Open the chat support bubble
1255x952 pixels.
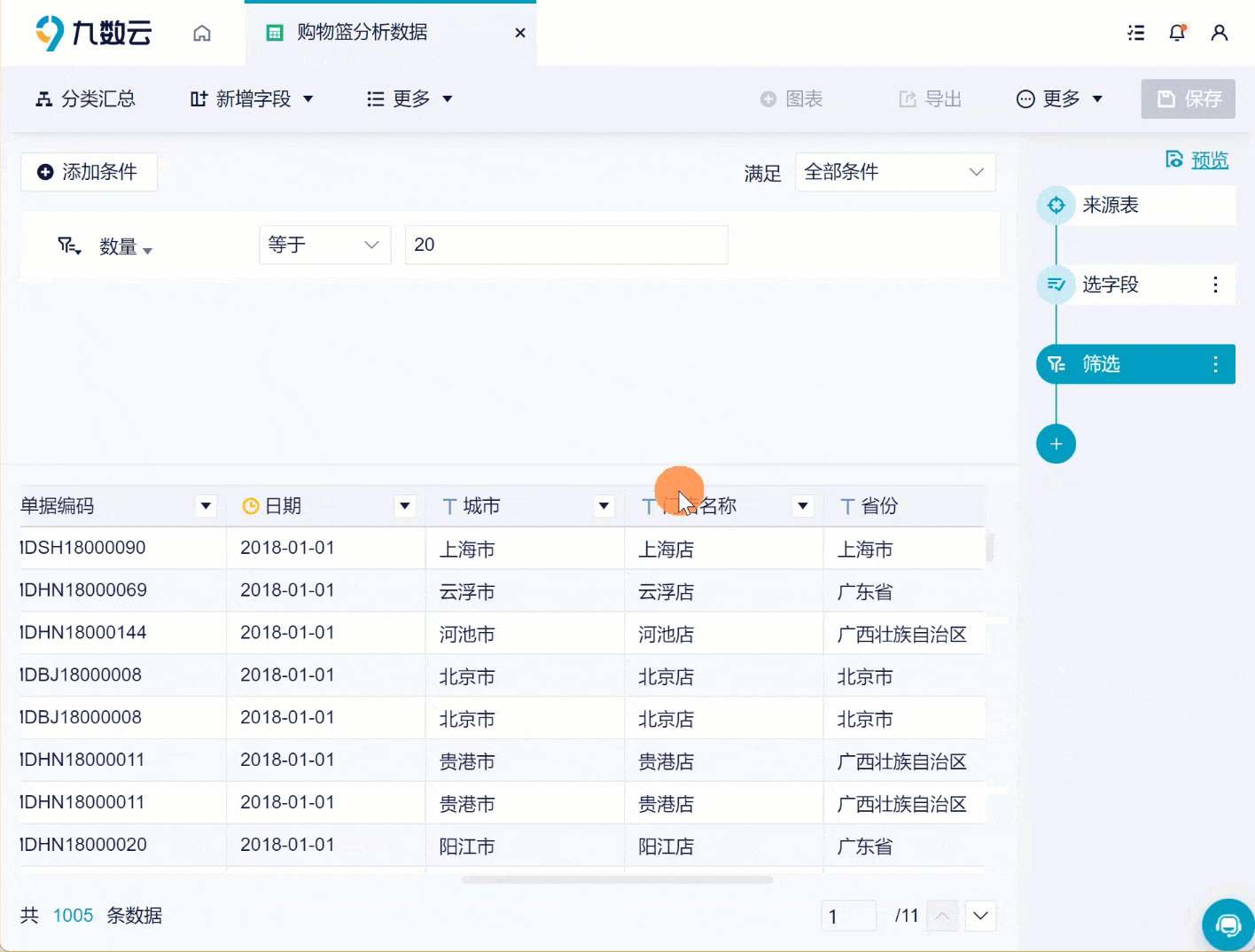(x=1228, y=925)
